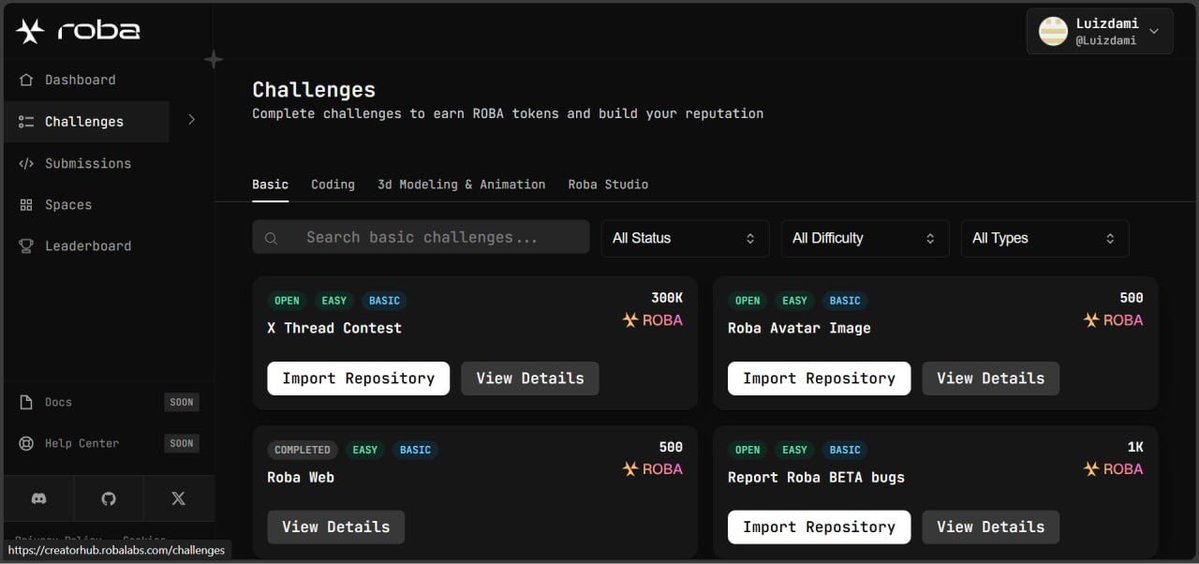Screen dimensions: 1199x564
Task: Click the Docs file icon
Action: pyautogui.click(x=26, y=402)
